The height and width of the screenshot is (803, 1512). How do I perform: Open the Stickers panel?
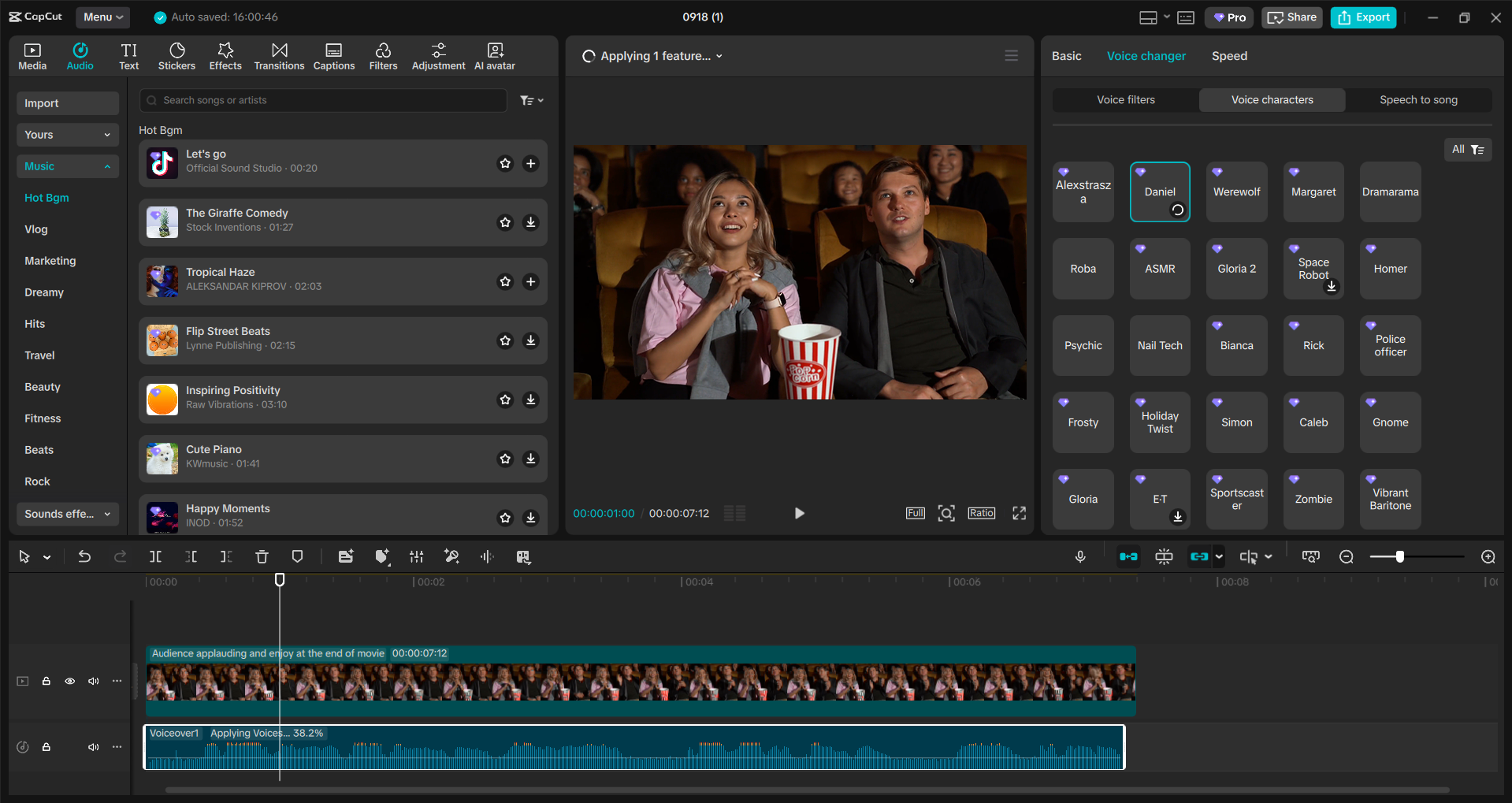coord(176,55)
